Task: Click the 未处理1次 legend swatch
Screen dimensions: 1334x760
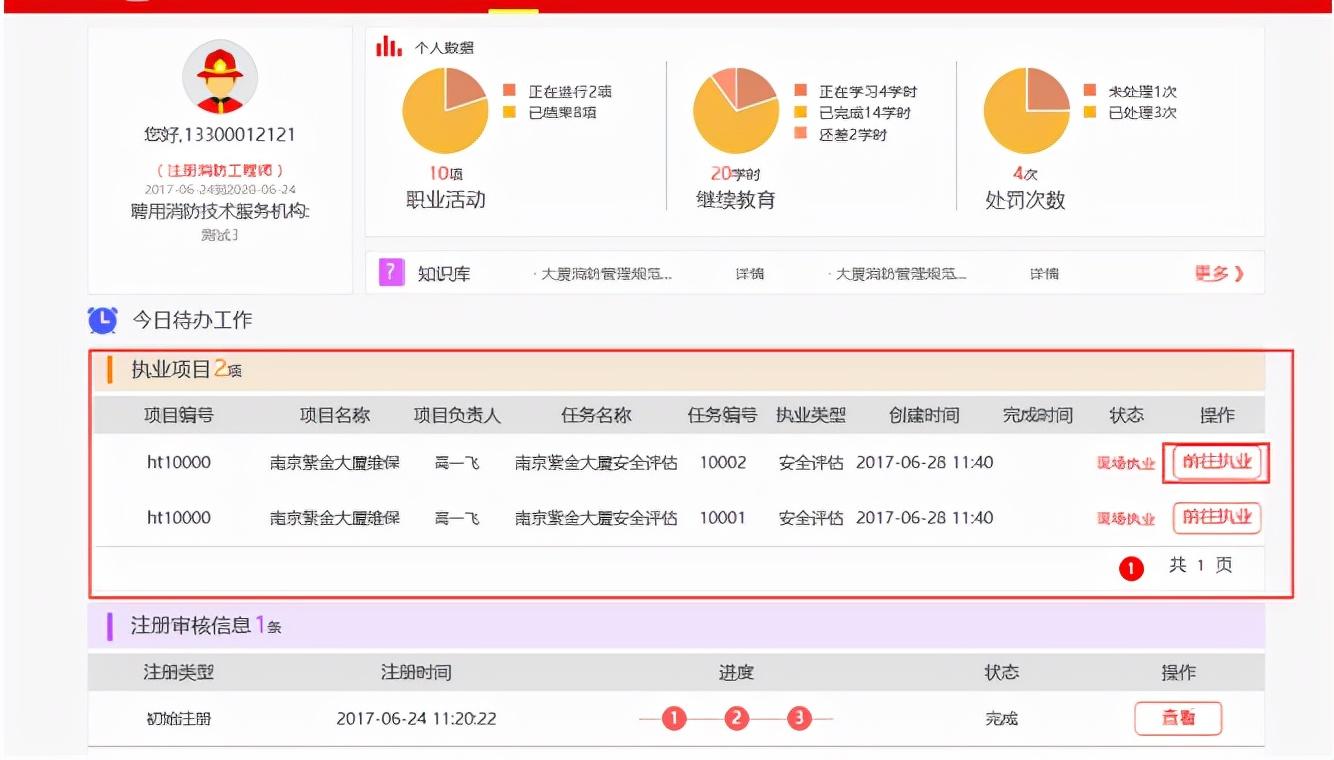Action: pyautogui.click(x=1090, y=91)
